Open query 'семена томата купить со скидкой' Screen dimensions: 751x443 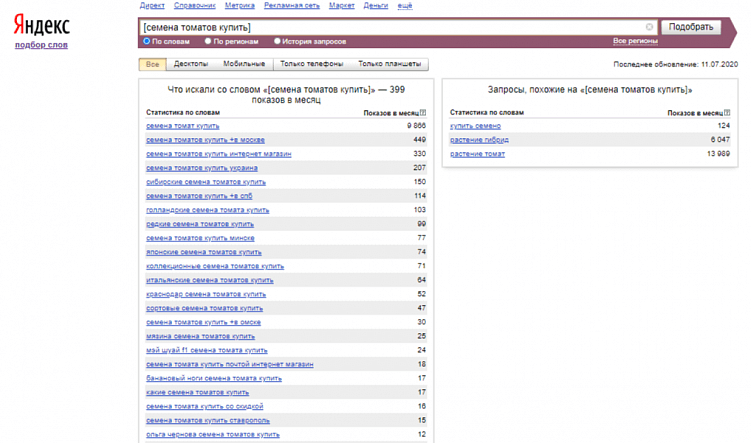[x=205, y=406]
